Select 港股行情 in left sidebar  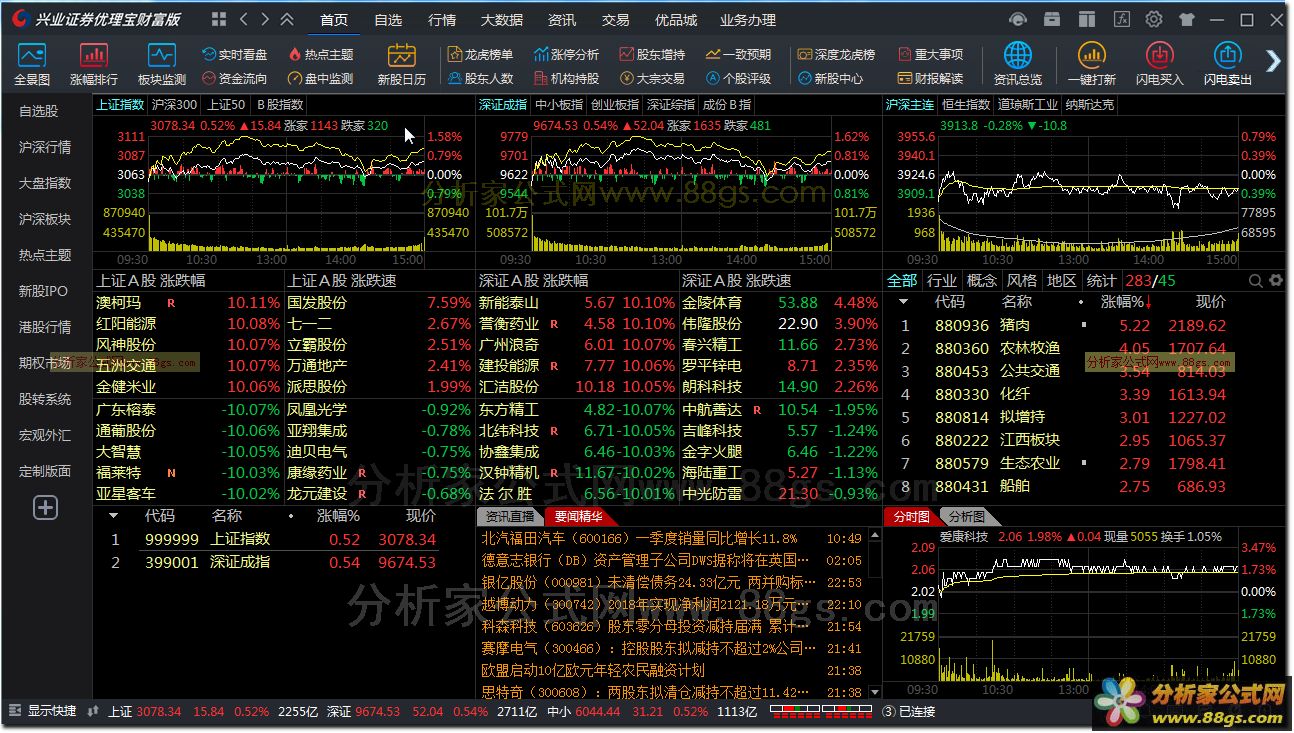click(45, 327)
